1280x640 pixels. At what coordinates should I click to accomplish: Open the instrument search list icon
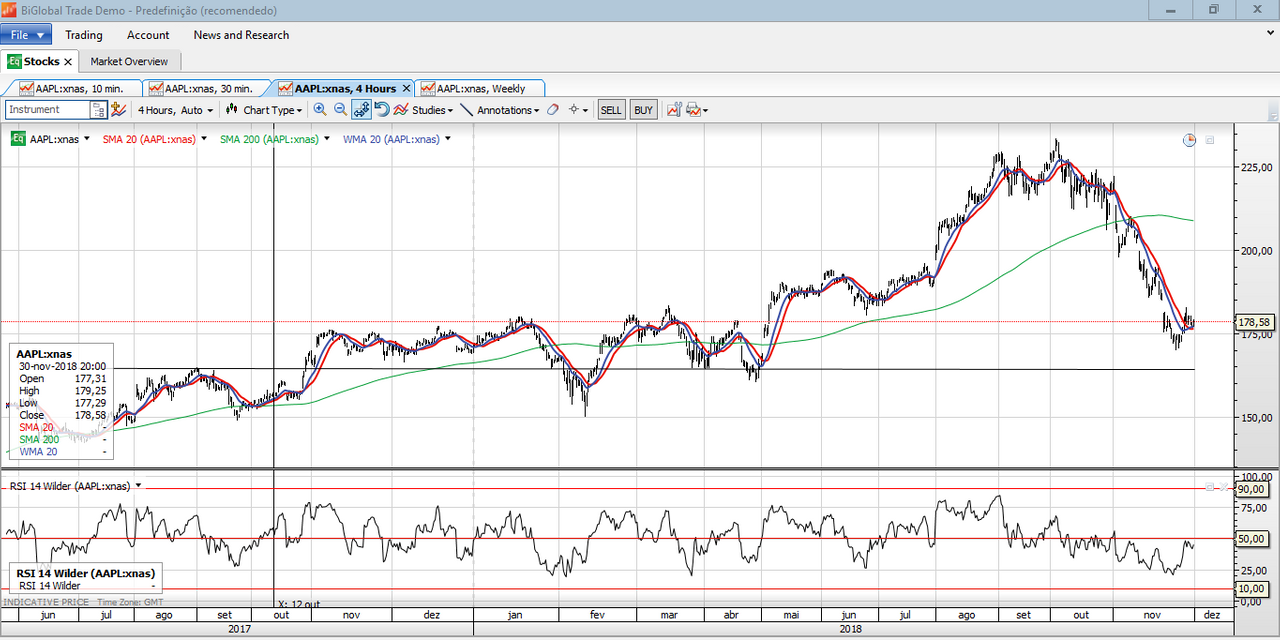[99, 110]
